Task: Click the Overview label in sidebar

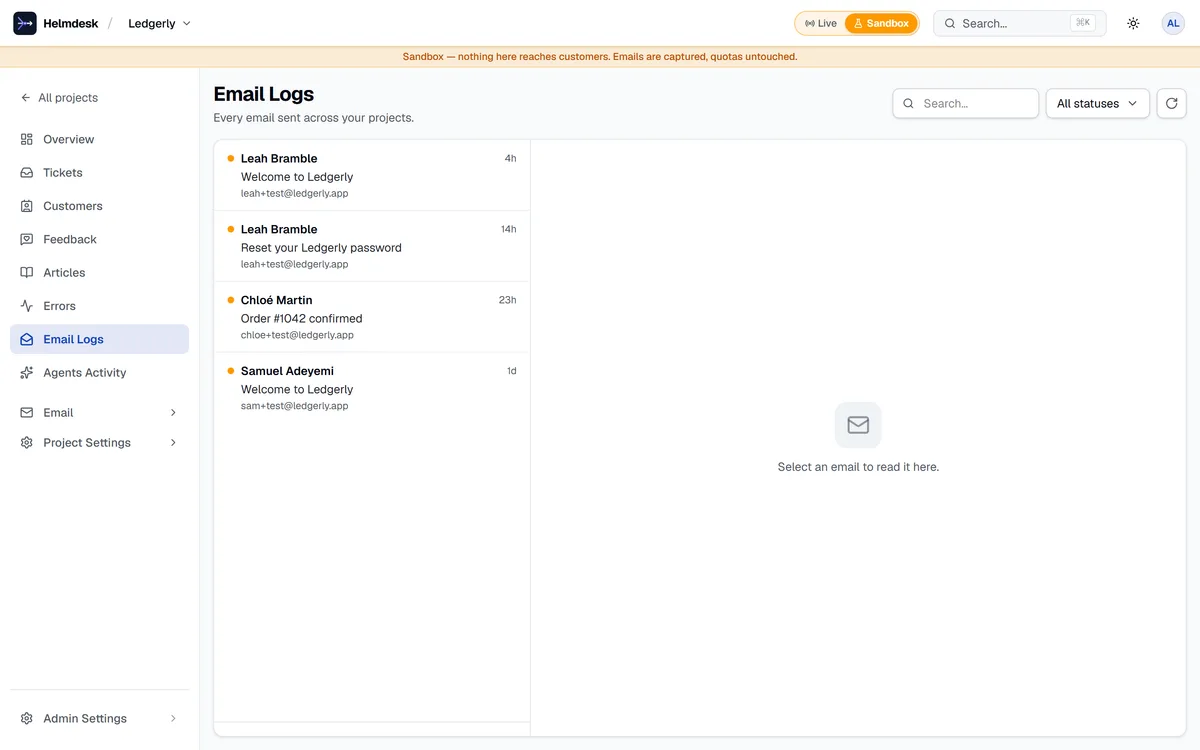Action: click(69, 139)
